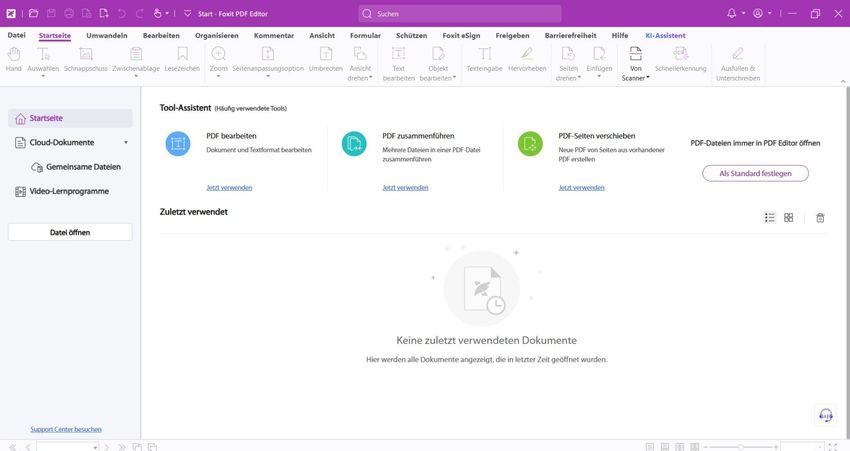The height and width of the screenshot is (451, 850).
Task: Switch to the Schützen tab
Action: pos(411,35)
